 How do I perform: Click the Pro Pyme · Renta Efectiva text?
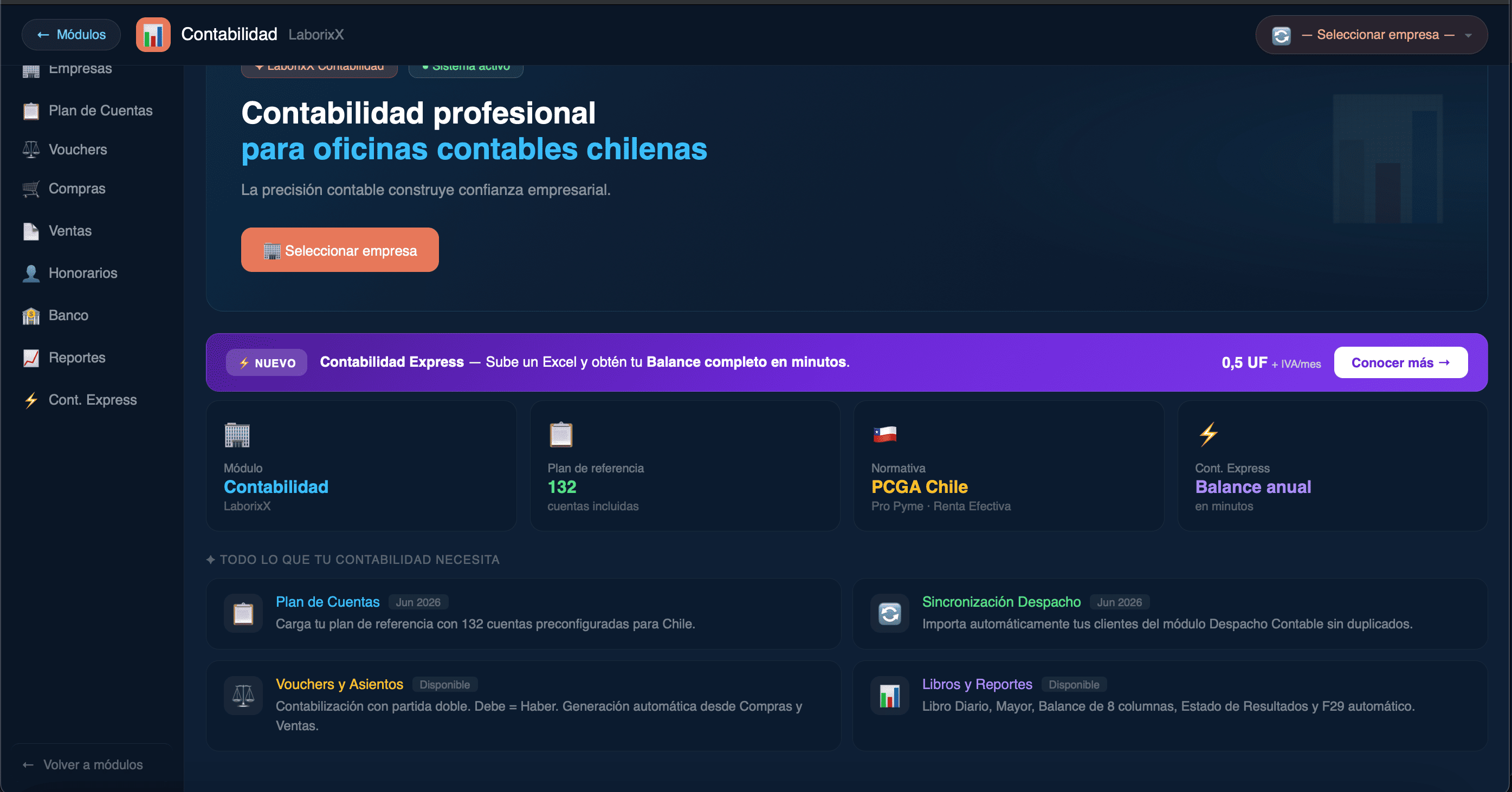(941, 507)
